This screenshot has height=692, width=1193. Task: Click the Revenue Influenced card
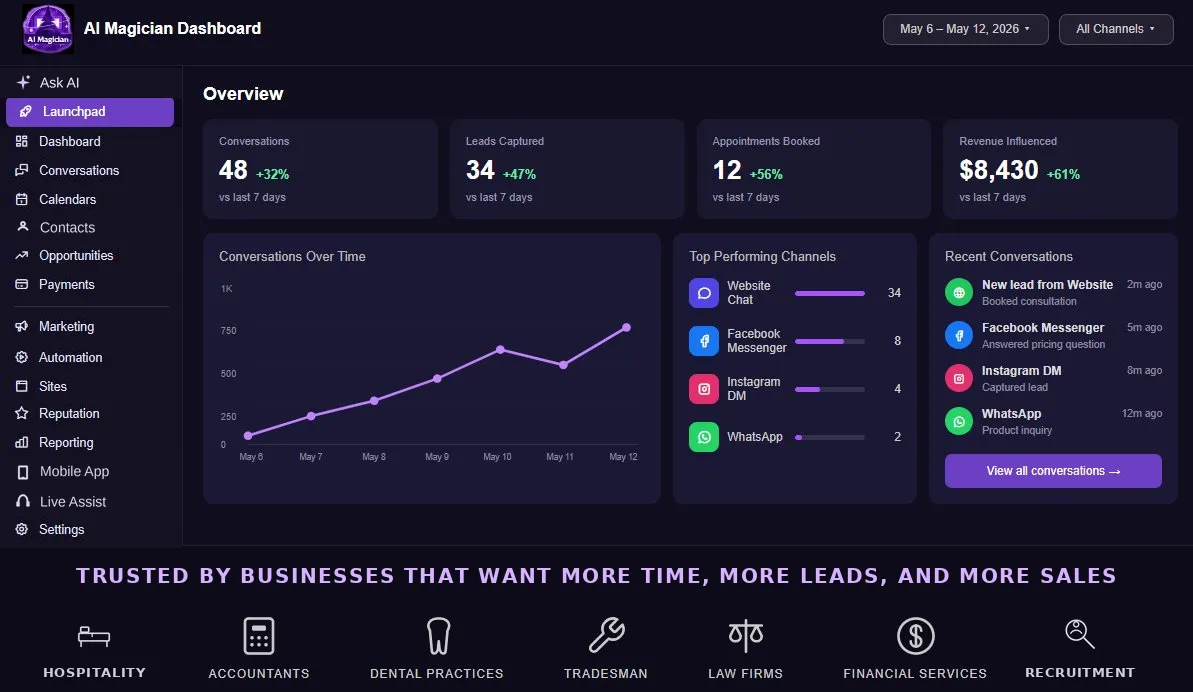tap(1060, 169)
